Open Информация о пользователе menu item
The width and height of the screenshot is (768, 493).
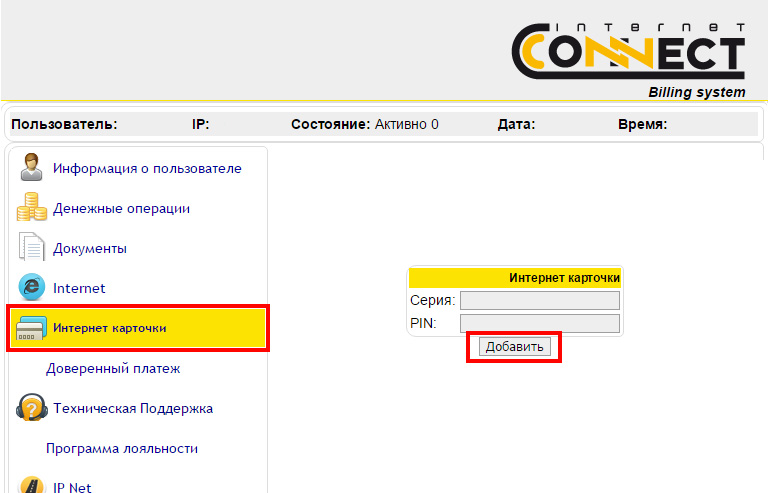pyautogui.click(x=147, y=168)
